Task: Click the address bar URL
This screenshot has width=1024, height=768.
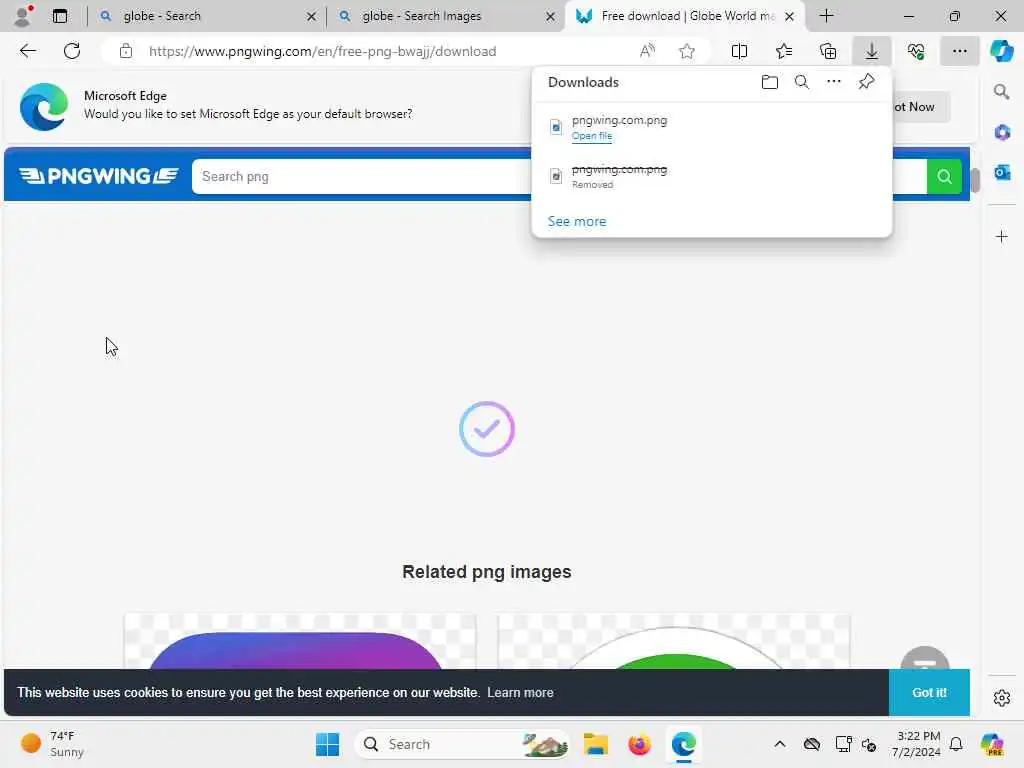Action: pos(323,51)
